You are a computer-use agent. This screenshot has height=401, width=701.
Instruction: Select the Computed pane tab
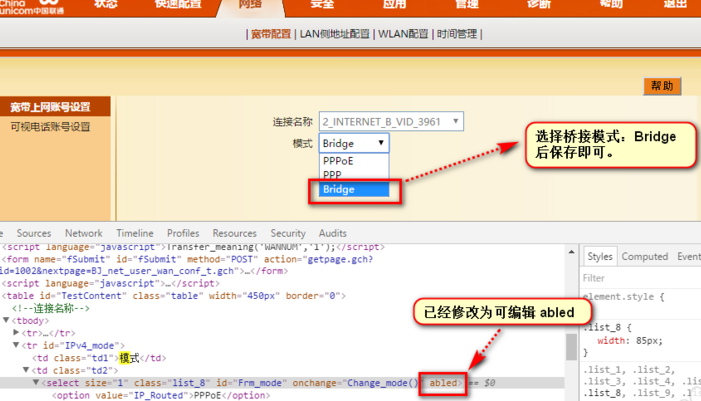tap(645, 257)
